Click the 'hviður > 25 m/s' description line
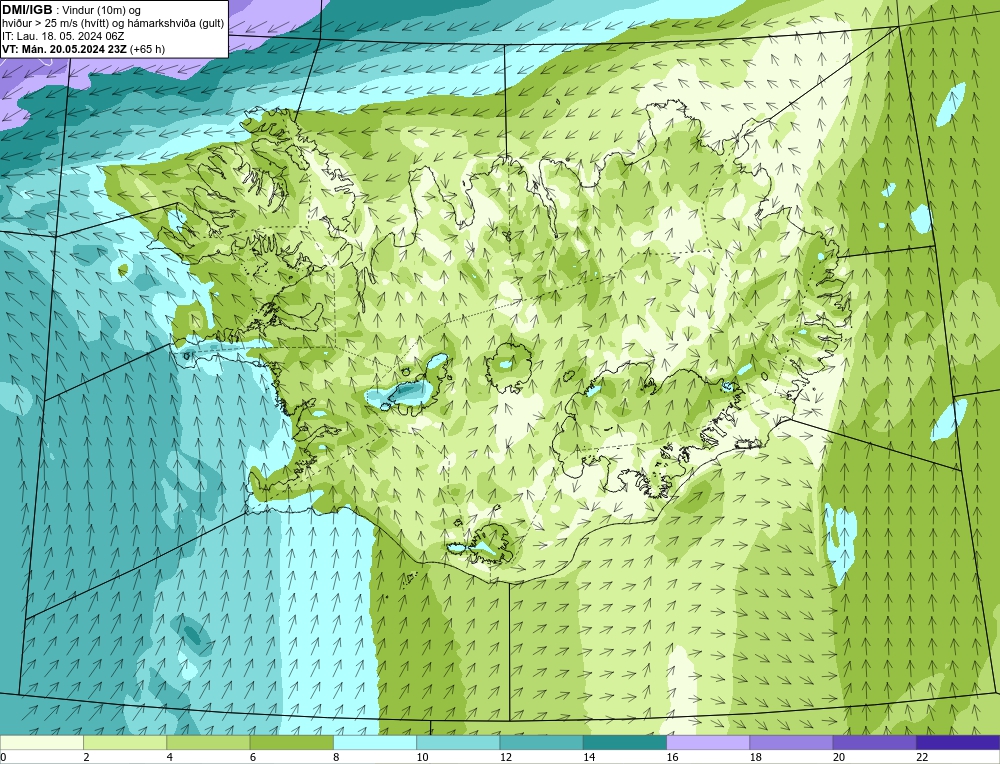 (x=113, y=24)
